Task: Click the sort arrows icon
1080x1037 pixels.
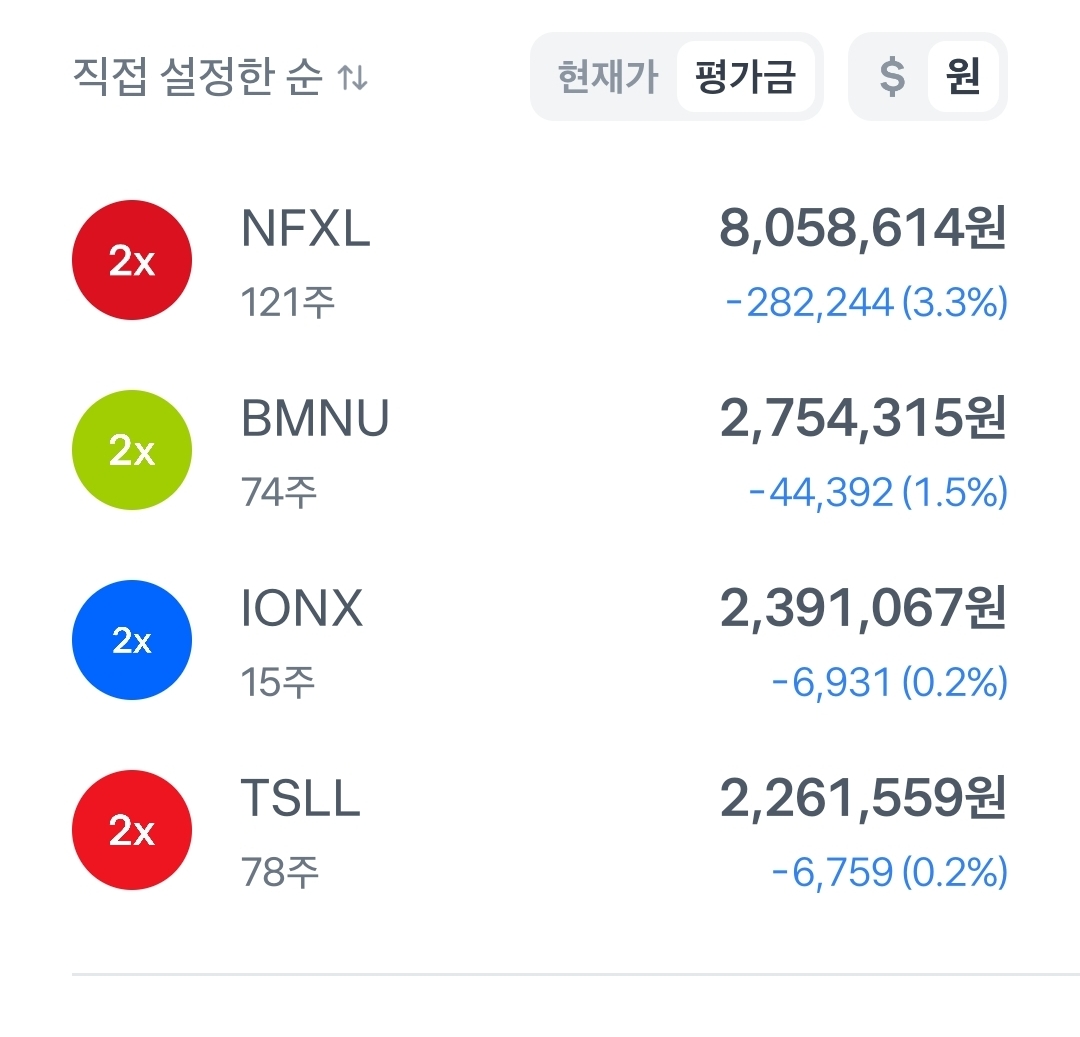Action: click(x=352, y=78)
